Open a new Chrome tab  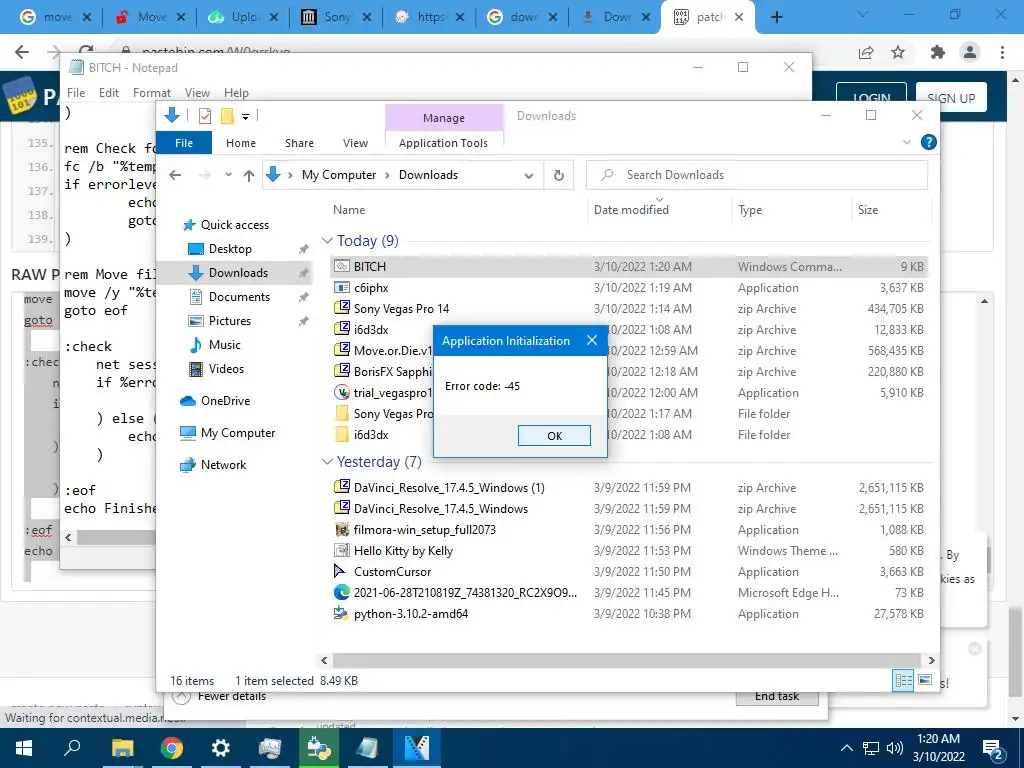click(776, 17)
